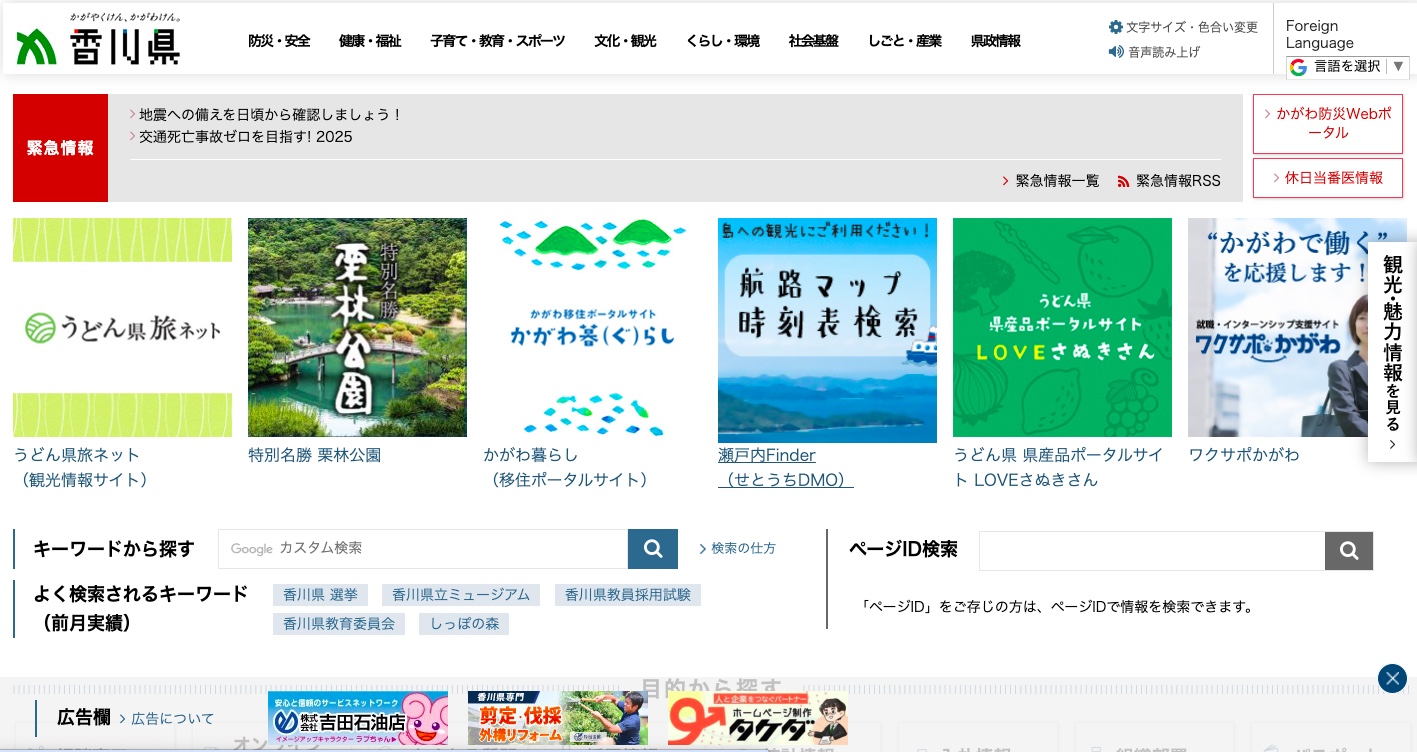This screenshot has height=752, width=1417.
Task: Open the 緊急情報一覧 link
Action: tap(1057, 181)
